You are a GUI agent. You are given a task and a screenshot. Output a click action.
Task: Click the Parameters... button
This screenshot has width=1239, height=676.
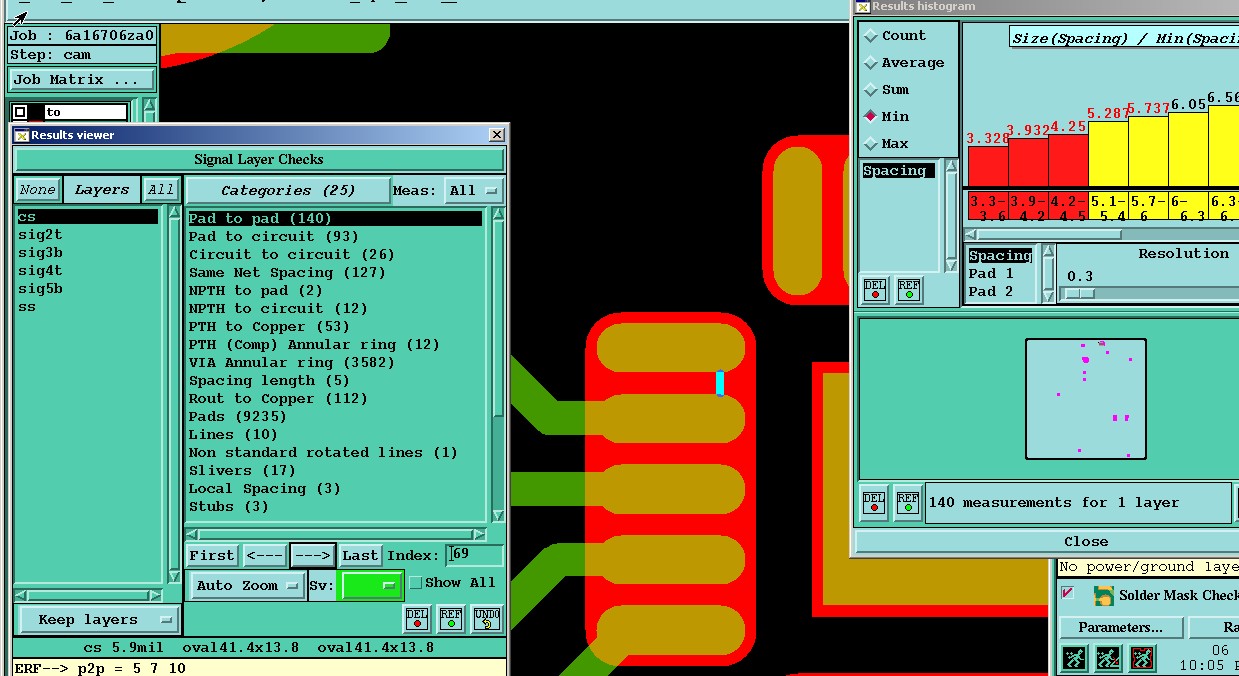pyautogui.click(x=1120, y=628)
